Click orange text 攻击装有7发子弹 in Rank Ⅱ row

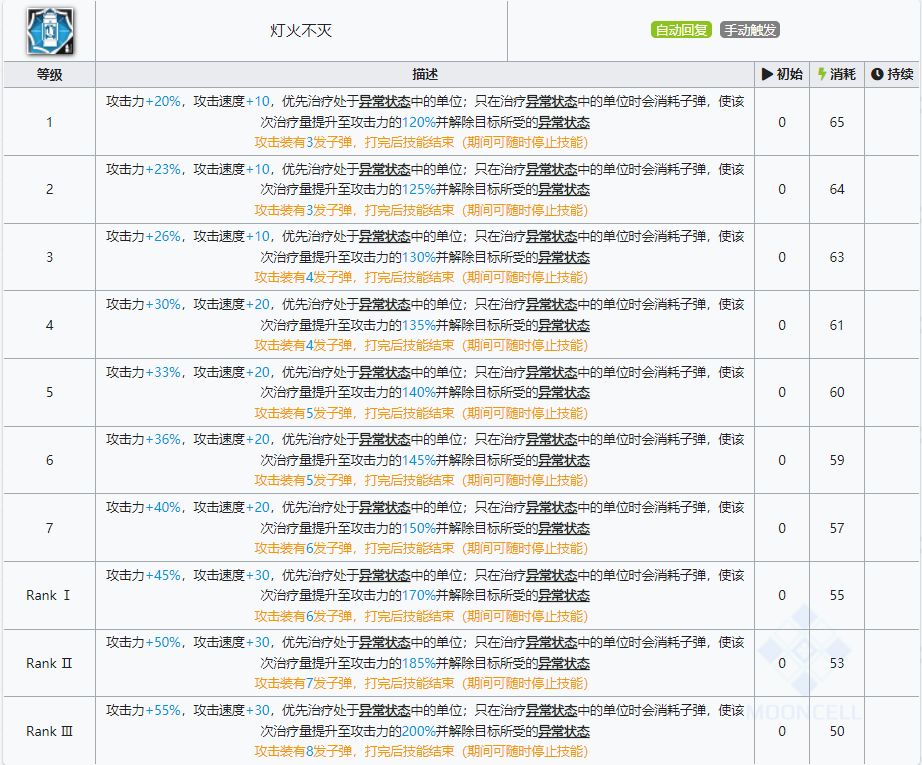point(303,683)
